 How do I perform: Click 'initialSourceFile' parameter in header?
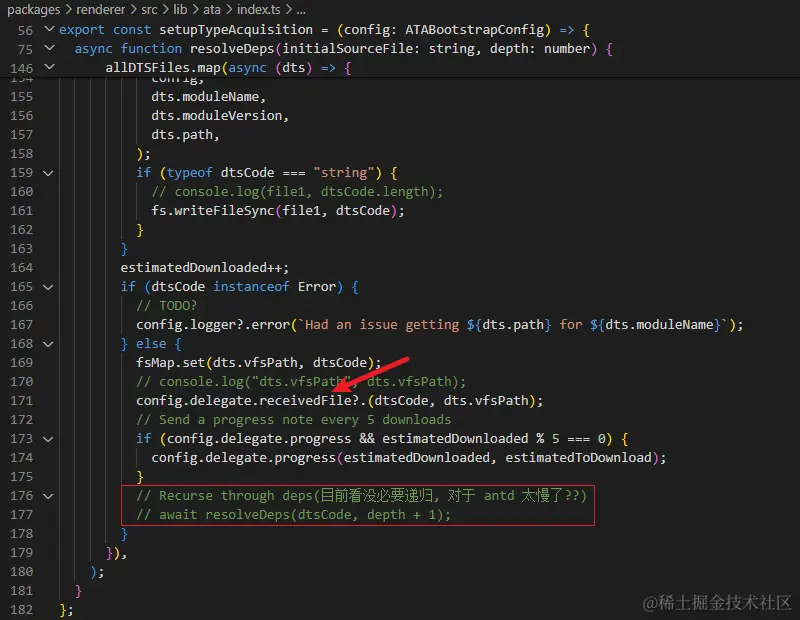pos(348,48)
